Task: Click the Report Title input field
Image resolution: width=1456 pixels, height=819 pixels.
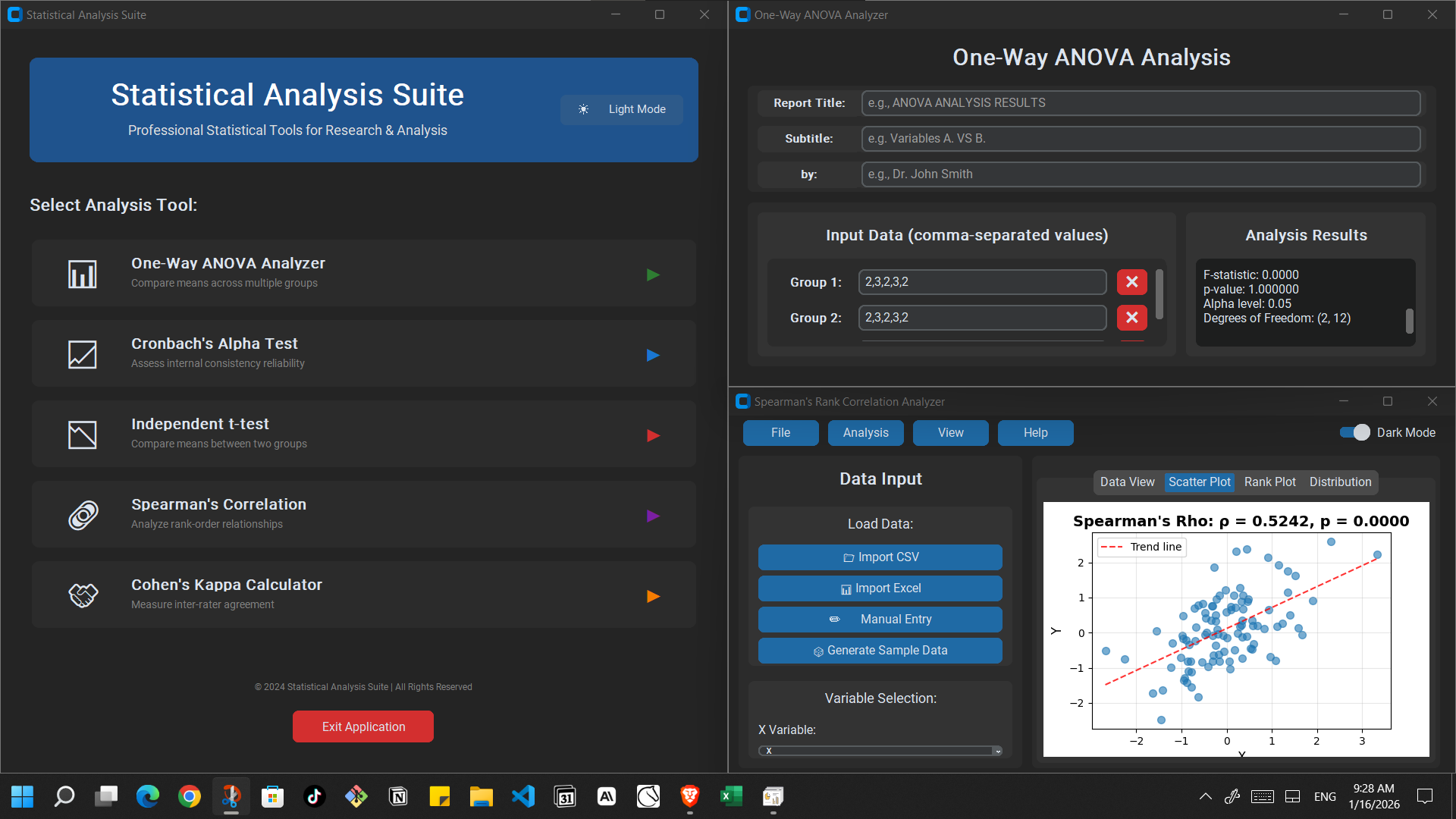Action: (1140, 103)
